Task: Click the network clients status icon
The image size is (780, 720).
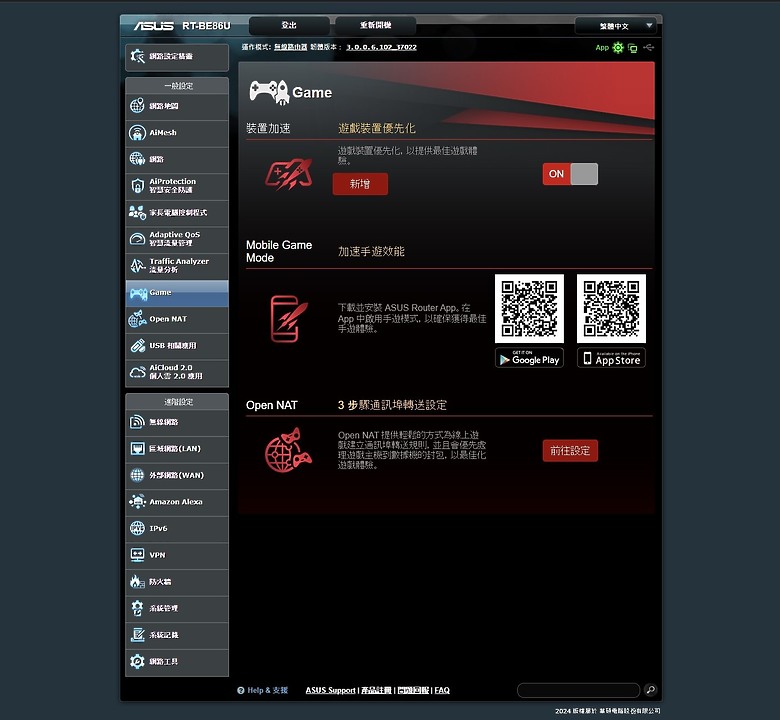Action: [x=633, y=48]
